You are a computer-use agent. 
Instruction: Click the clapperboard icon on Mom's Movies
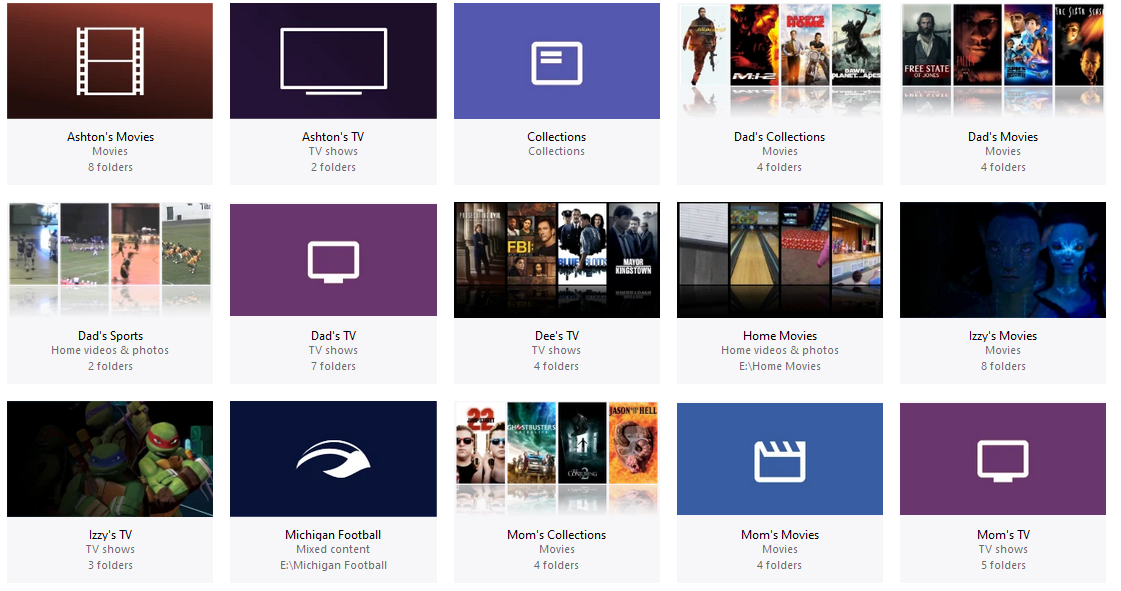[779, 461]
